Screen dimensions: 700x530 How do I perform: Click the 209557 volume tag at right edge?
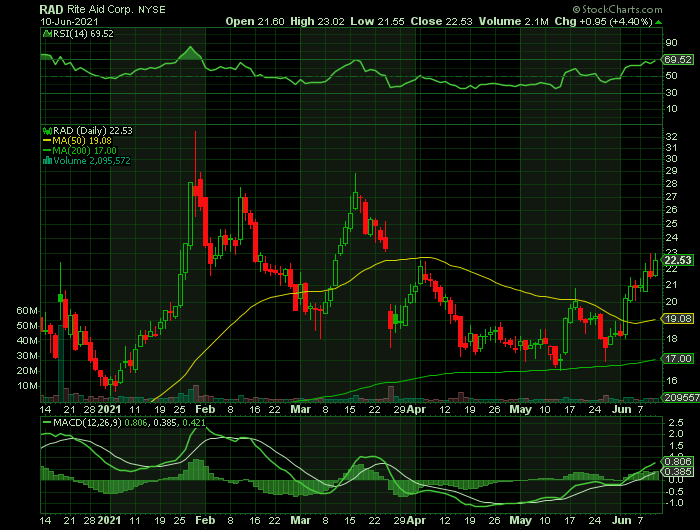(x=680, y=397)
